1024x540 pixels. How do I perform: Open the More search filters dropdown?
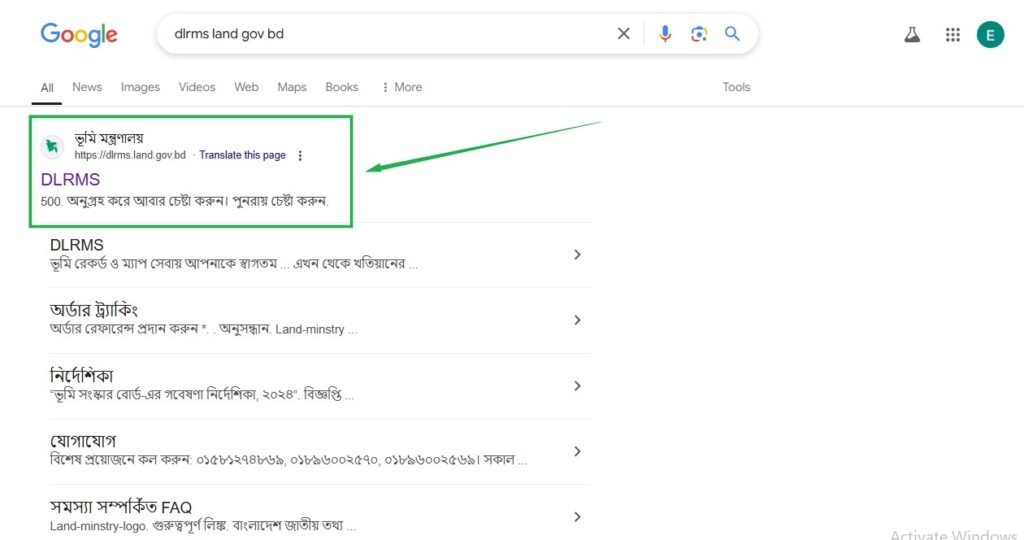pos(402,87)
